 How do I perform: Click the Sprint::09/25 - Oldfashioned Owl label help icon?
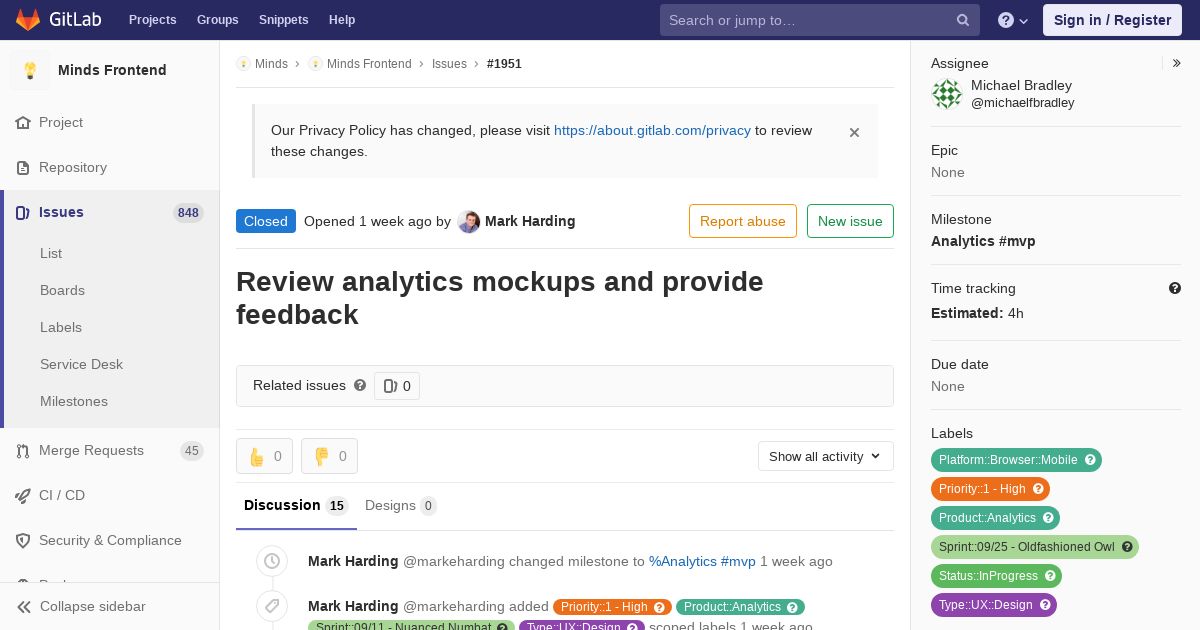pyautogui.click(x=1127, y=547)
